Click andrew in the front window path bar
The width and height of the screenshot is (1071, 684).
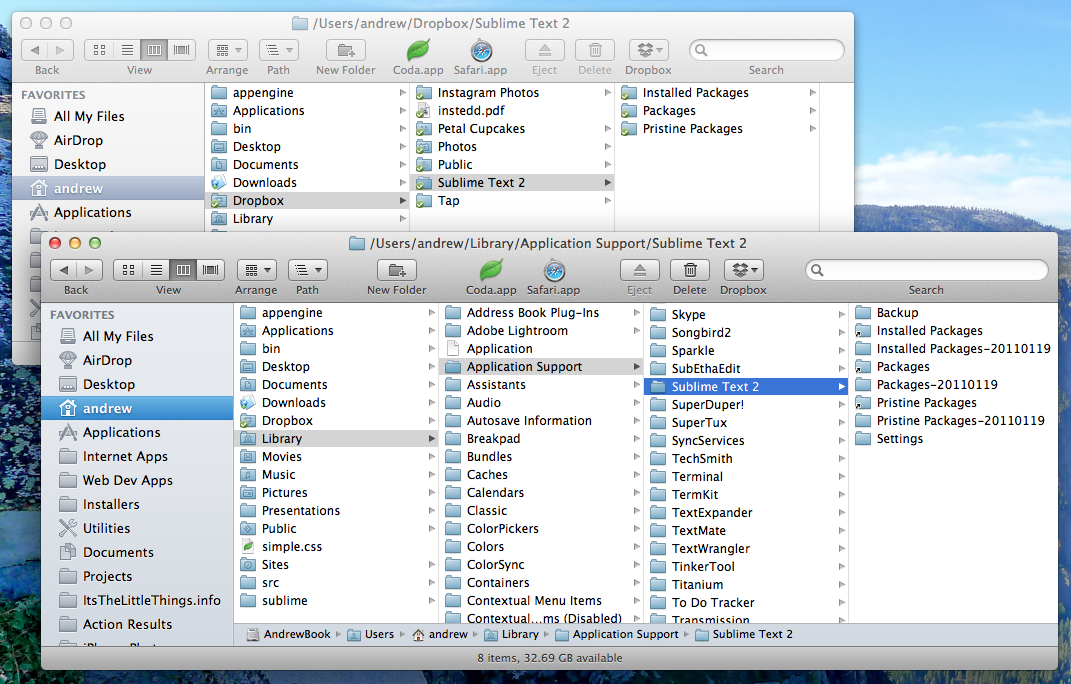(x=441, y=635)
